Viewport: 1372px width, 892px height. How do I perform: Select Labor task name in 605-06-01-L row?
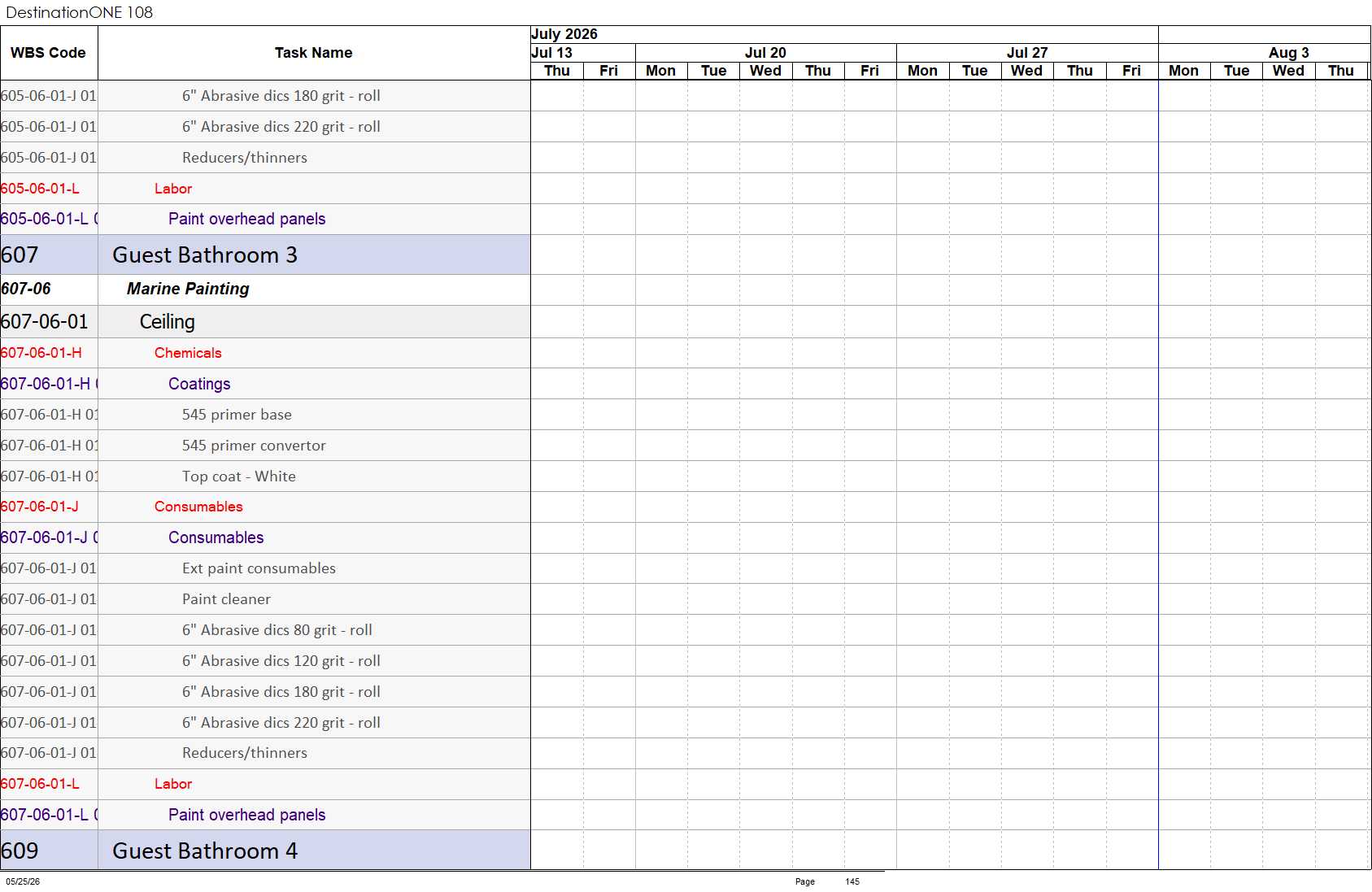(173, 189)
